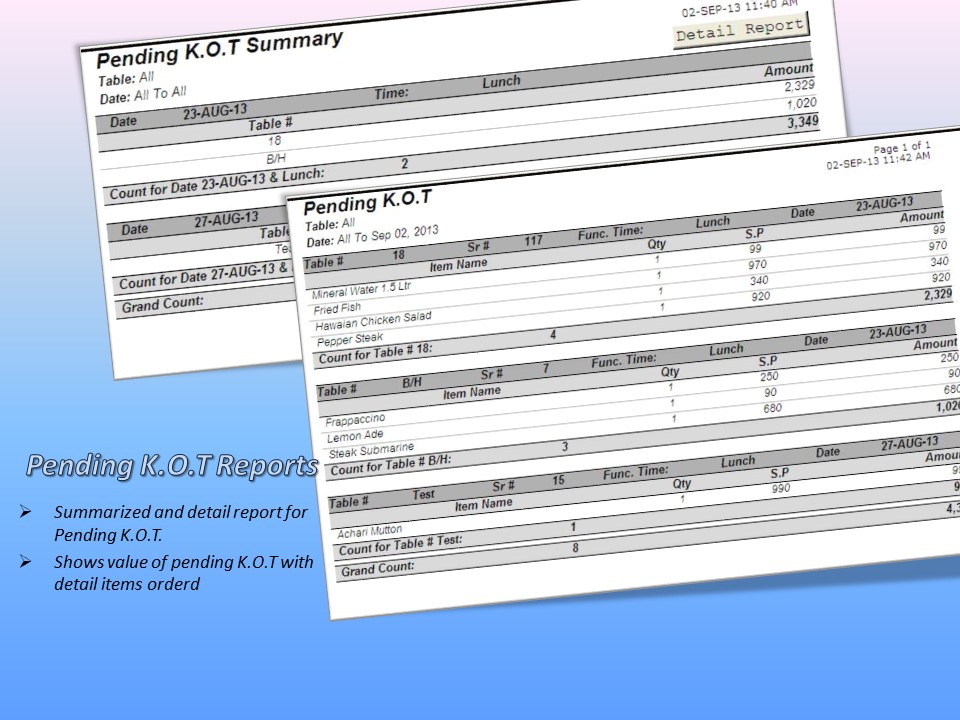The height and width of the screenshot is (720, 960).
Task: Click S.P value 920 for Pepper Steak
Action: pyautogui.click(x=760, y=296)
